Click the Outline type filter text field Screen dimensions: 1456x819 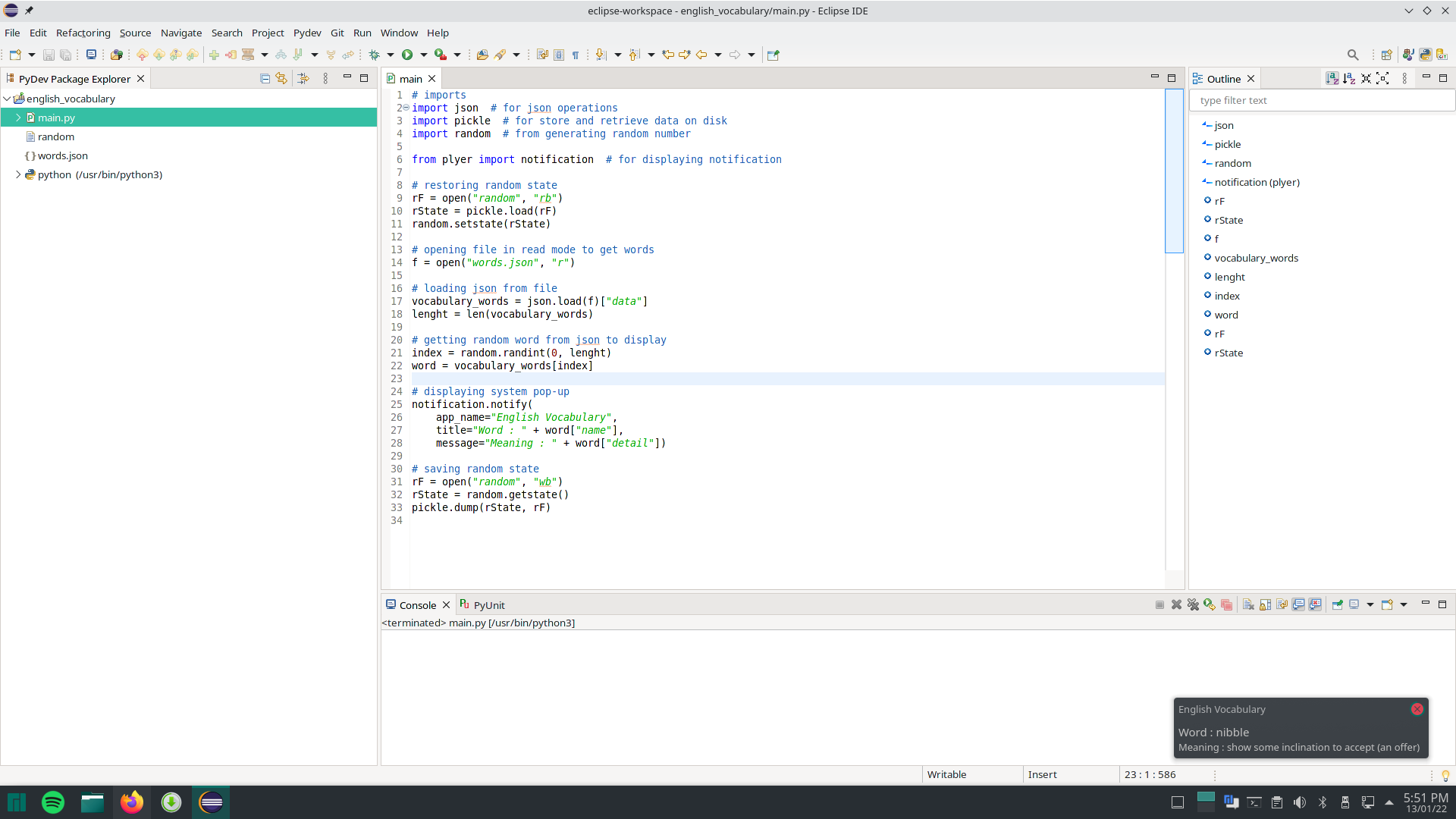[1319, 100]
